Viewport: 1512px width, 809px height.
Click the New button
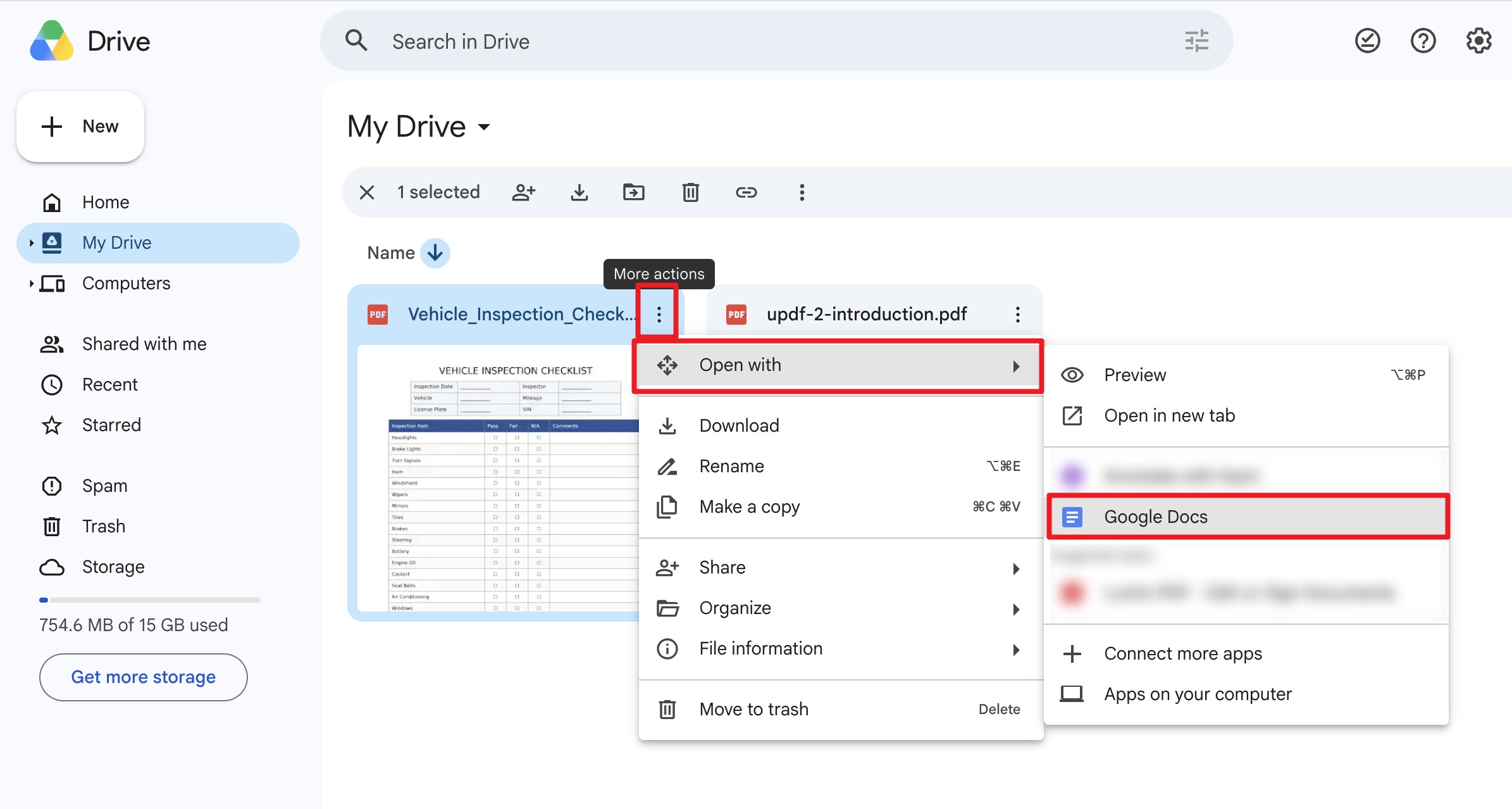point(80,127)
